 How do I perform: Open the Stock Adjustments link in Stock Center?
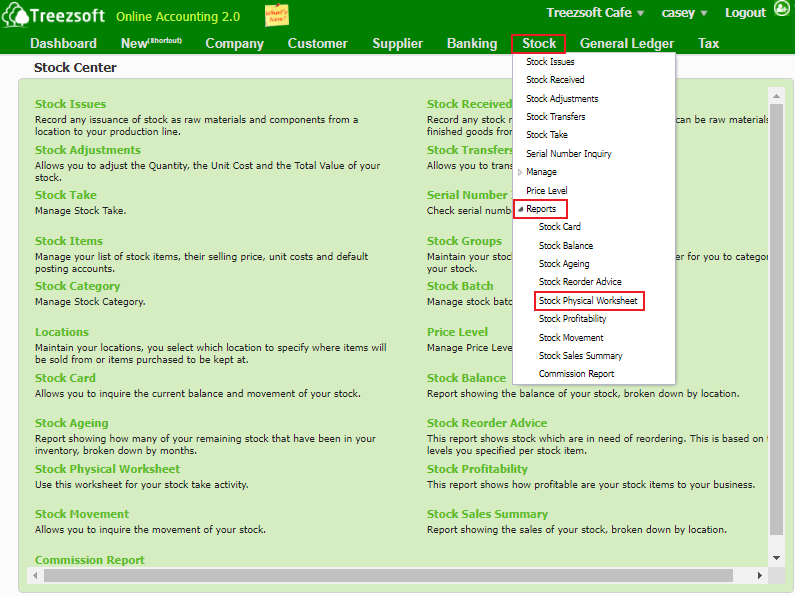point(88,150)
